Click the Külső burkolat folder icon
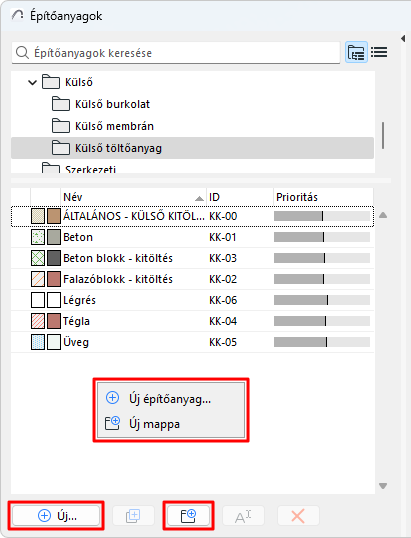 pos(61,104)
